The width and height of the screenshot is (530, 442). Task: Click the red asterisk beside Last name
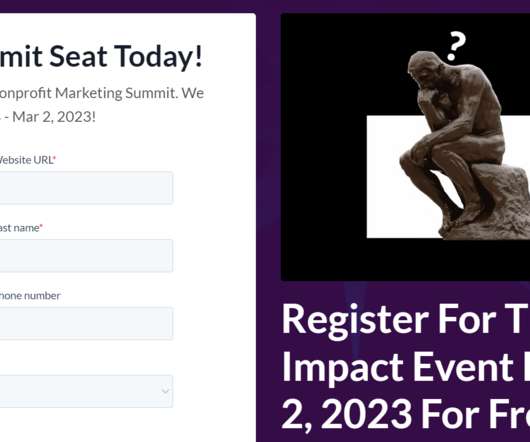coord(41,225)
